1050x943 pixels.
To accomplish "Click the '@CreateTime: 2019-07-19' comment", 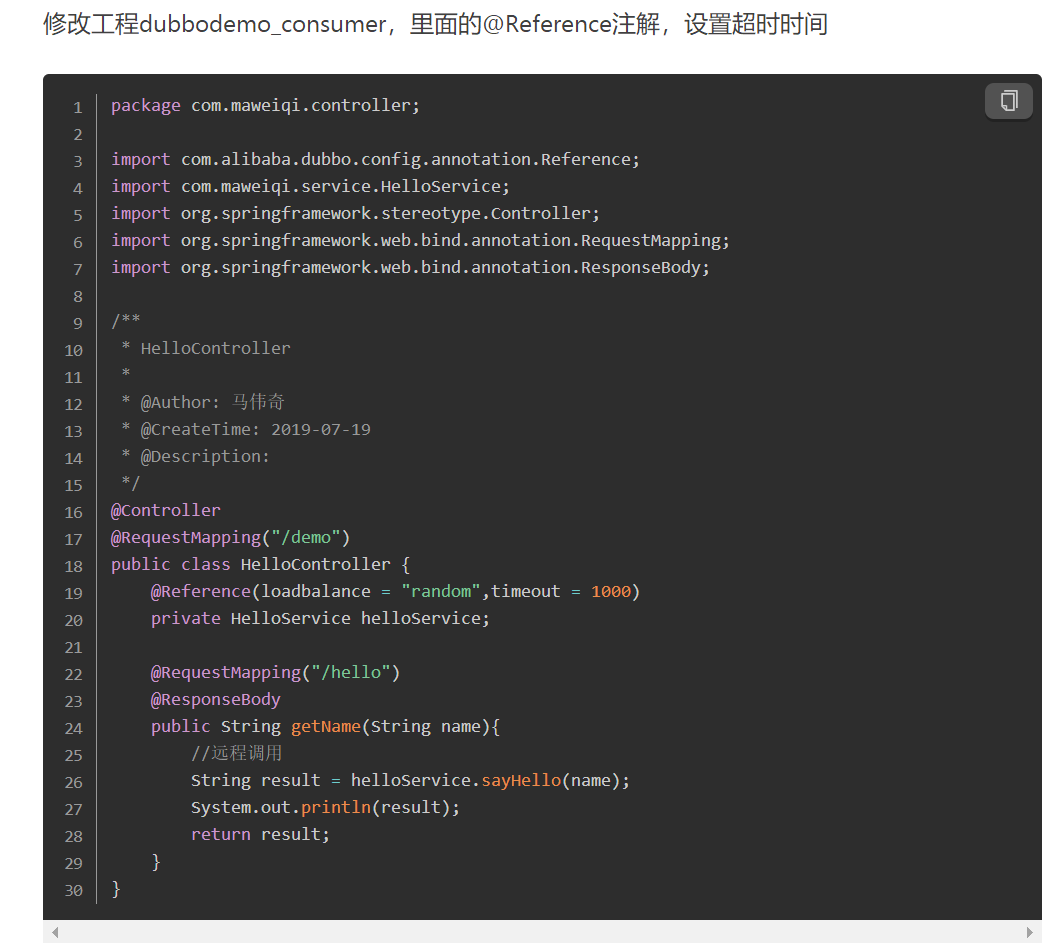I will pos(246,429).
